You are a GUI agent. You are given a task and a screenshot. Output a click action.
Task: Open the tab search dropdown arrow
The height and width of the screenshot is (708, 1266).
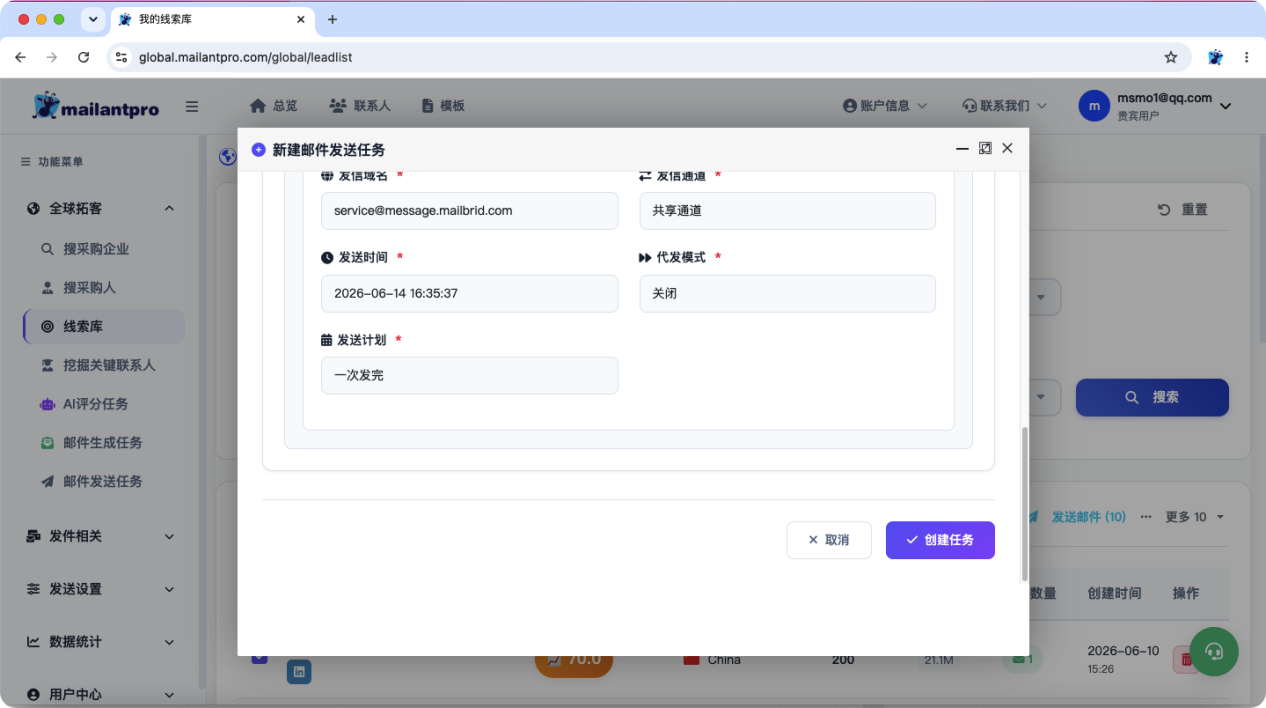point(93,19)
